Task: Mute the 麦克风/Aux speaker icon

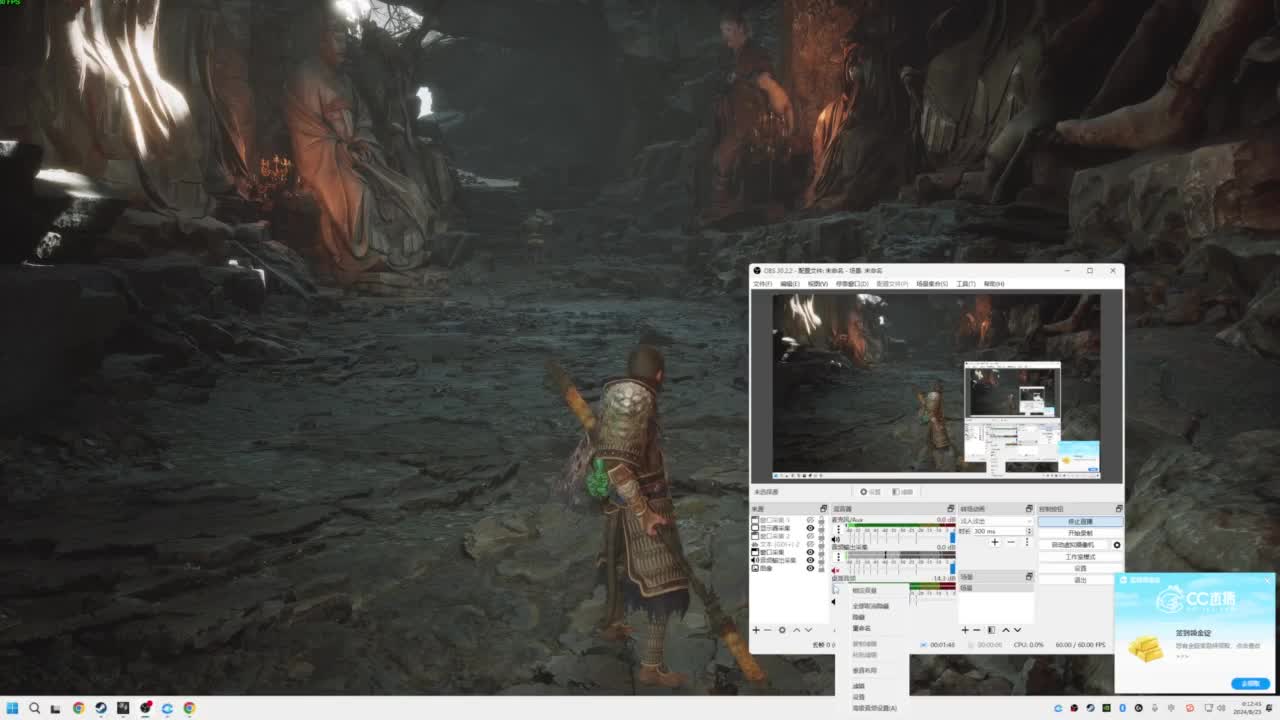Action: pyautogui.click(x=836, y=539)
